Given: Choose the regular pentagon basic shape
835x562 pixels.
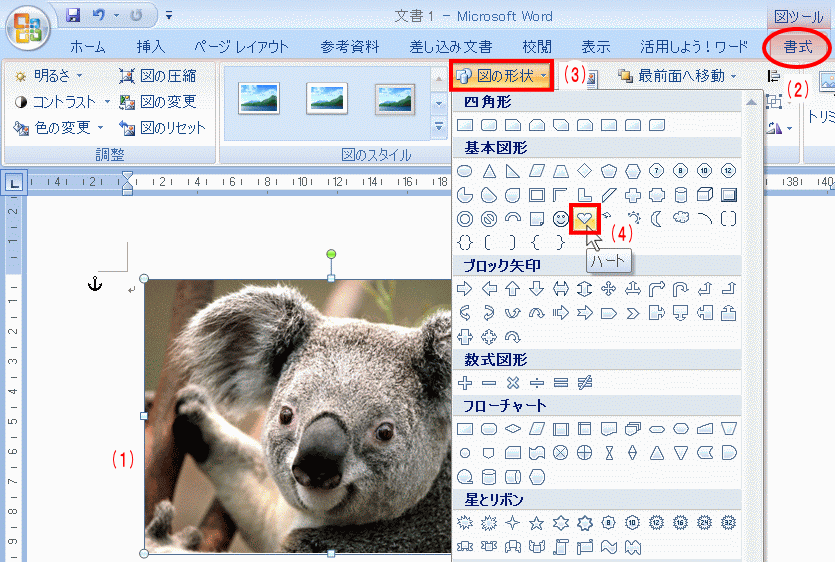Looking at the screenshot, I should 608,171.
